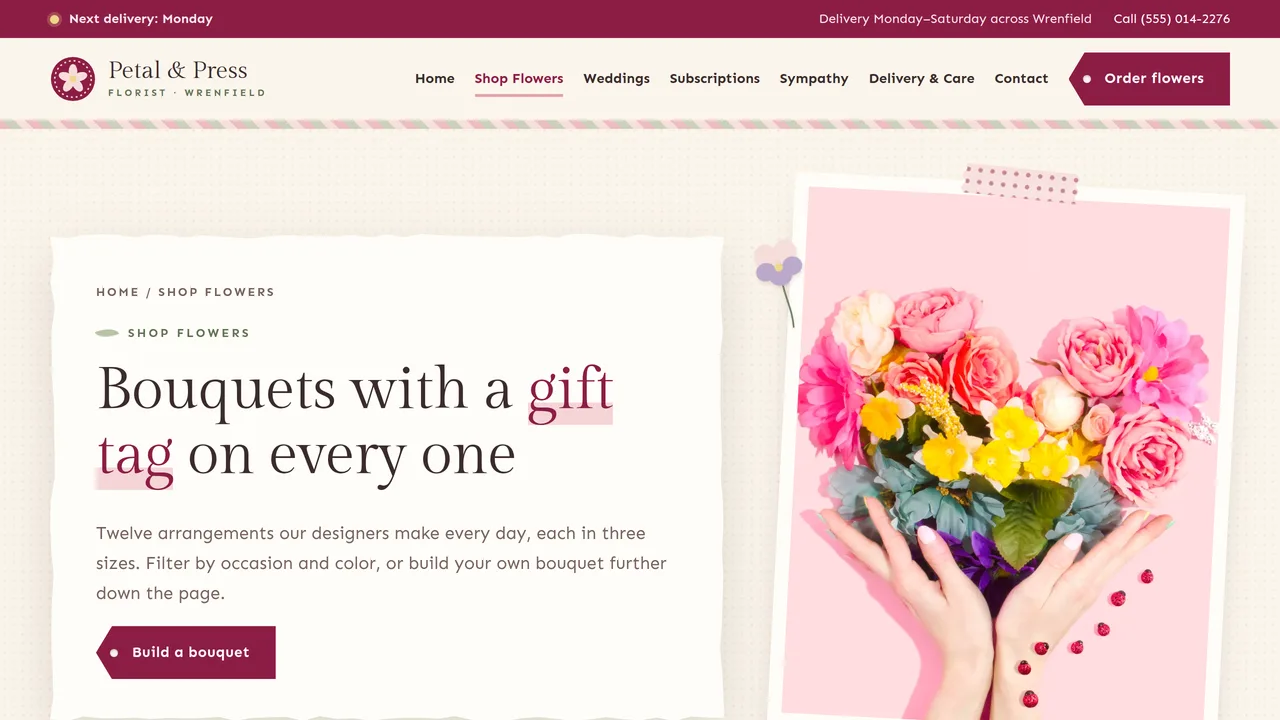Click the Order flowers button
The image size is (1280, 720).
[x=1150, y=79]
